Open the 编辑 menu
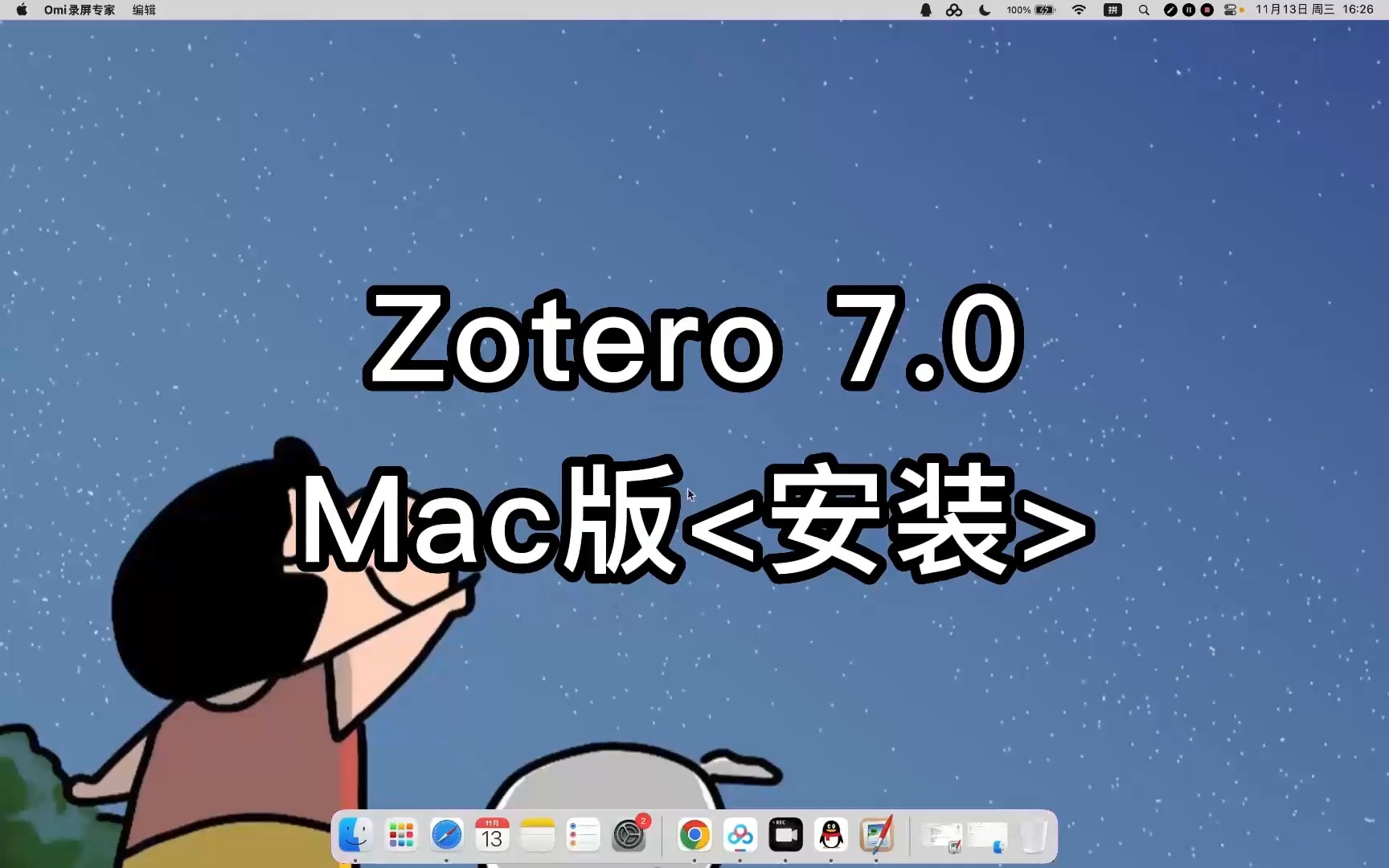The width and height of the screenshot is (1389, 868). pos(144,10)
